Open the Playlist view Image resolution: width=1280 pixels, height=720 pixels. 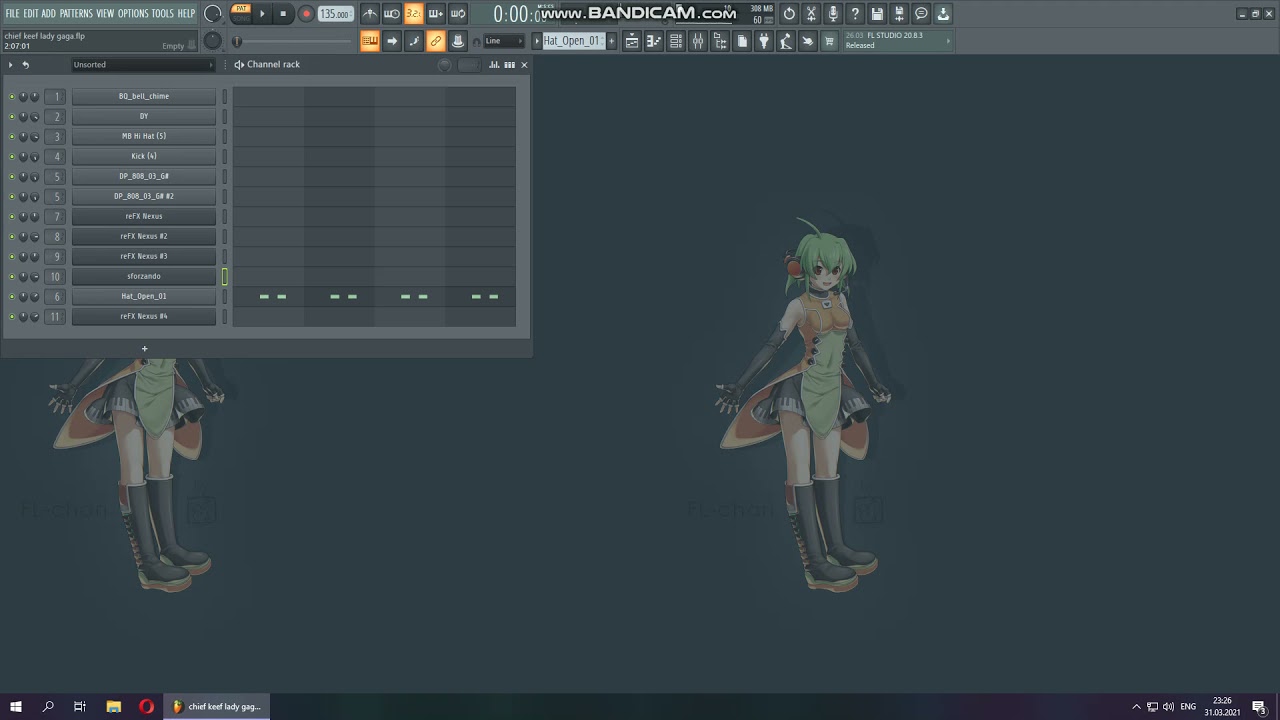pyautogui.click(x=632, y=41)
